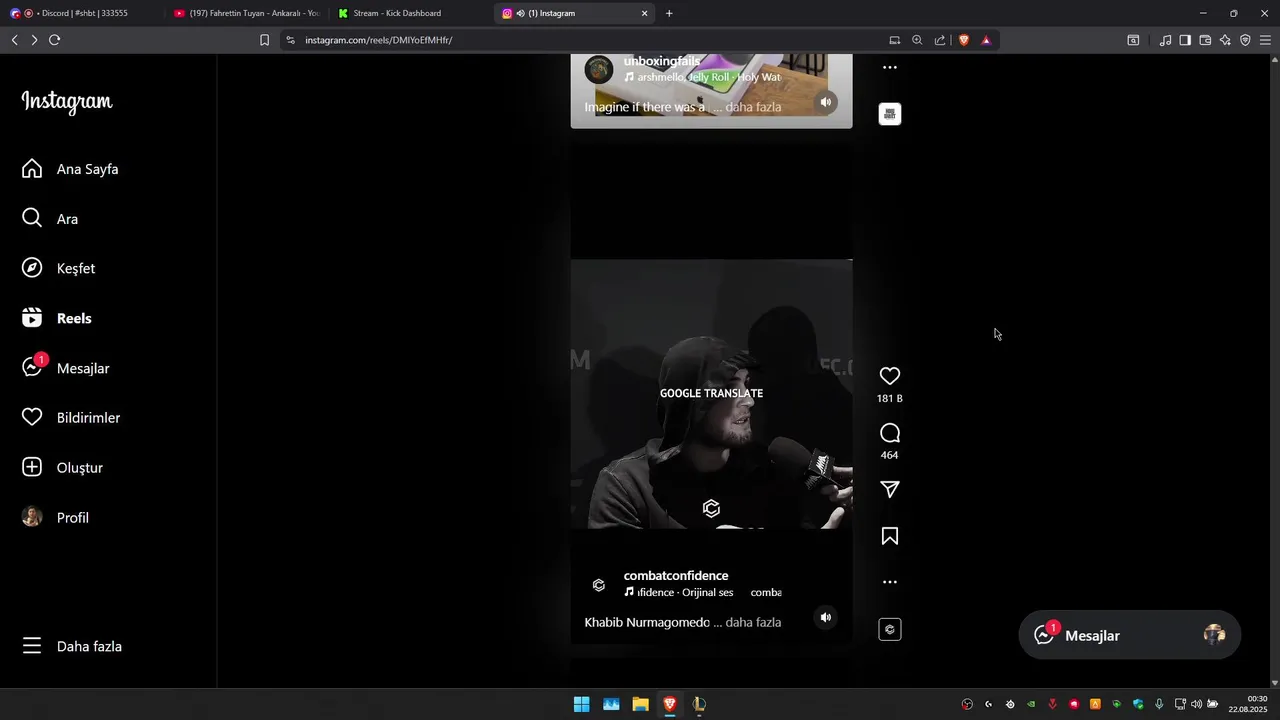Open League of Legends taskbar icon
Screen dimensions: 1280x720
699,704
